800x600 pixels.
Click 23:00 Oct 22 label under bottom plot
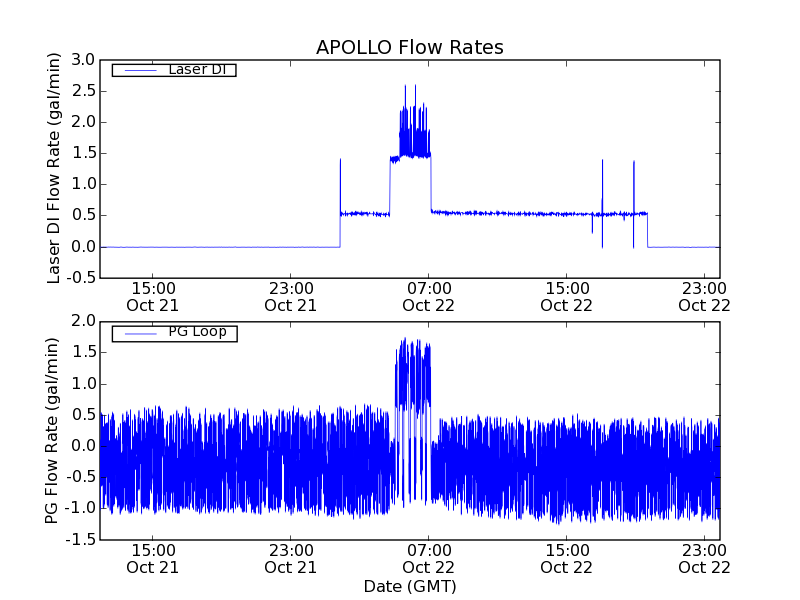tap(704, 558)
